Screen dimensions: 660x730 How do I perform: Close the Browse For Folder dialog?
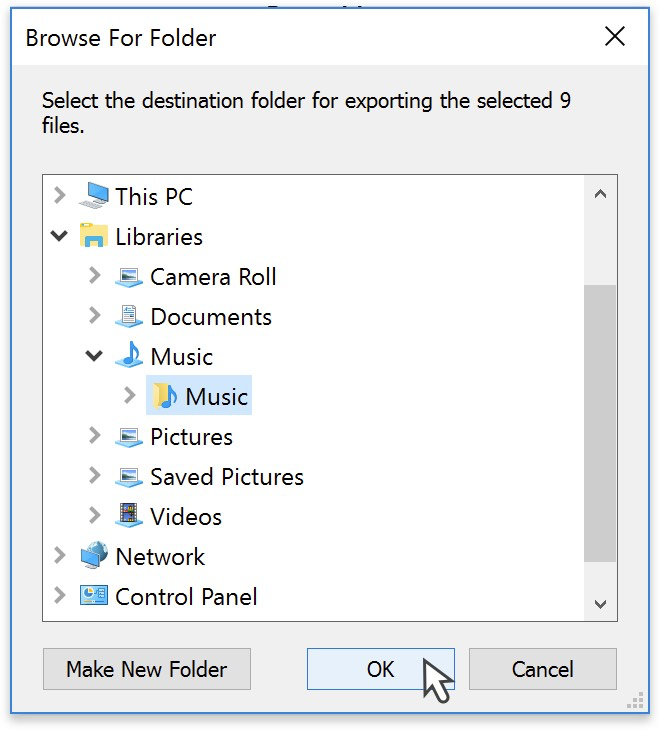pos(615,38)
